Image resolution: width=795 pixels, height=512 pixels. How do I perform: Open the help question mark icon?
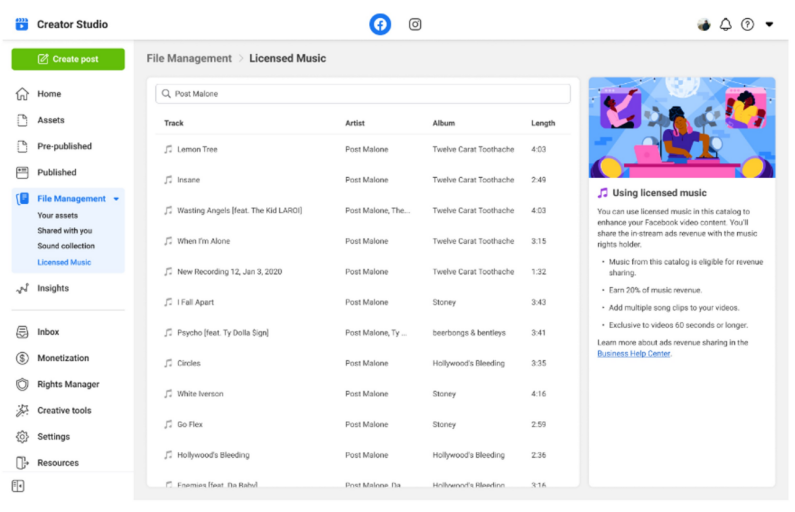(747, 24)
